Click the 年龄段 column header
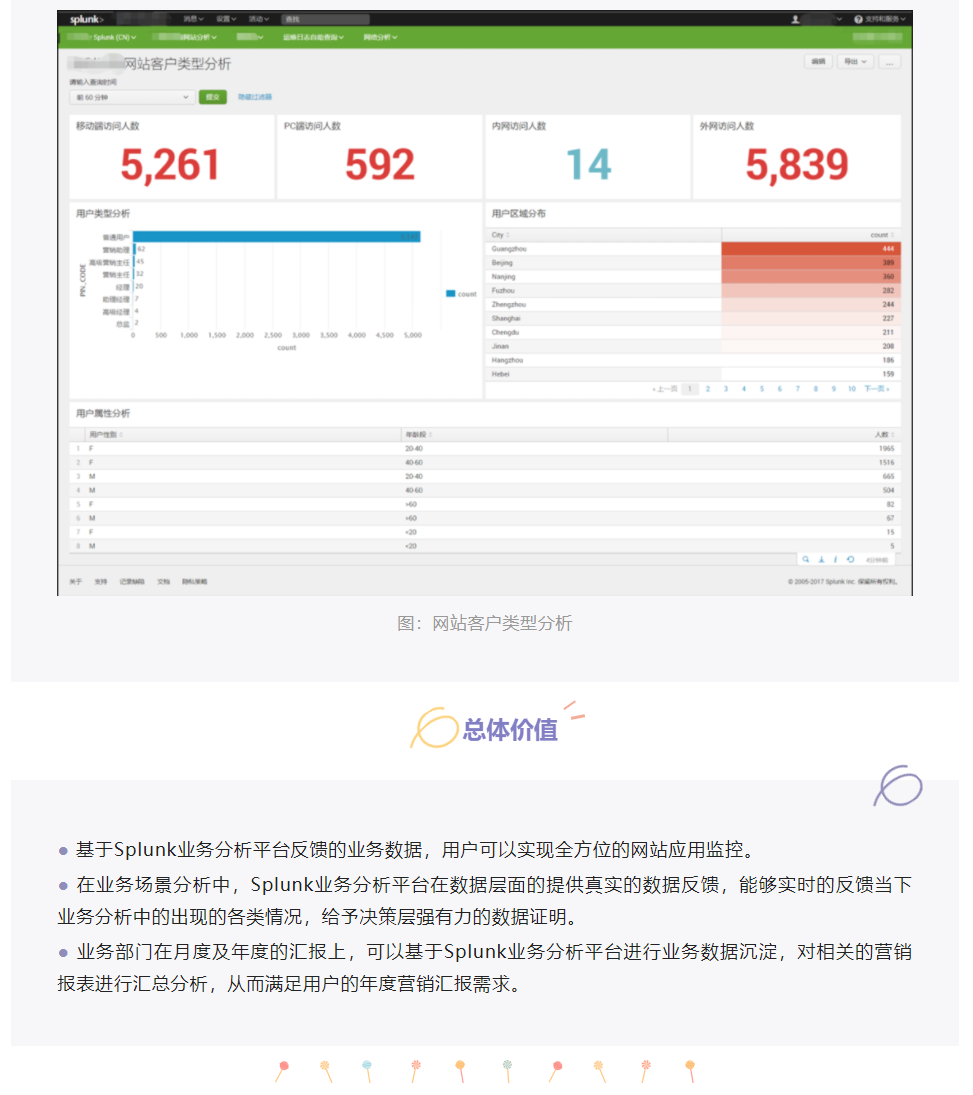Screen dimensions: 973x1095 [x=418, y=434]
